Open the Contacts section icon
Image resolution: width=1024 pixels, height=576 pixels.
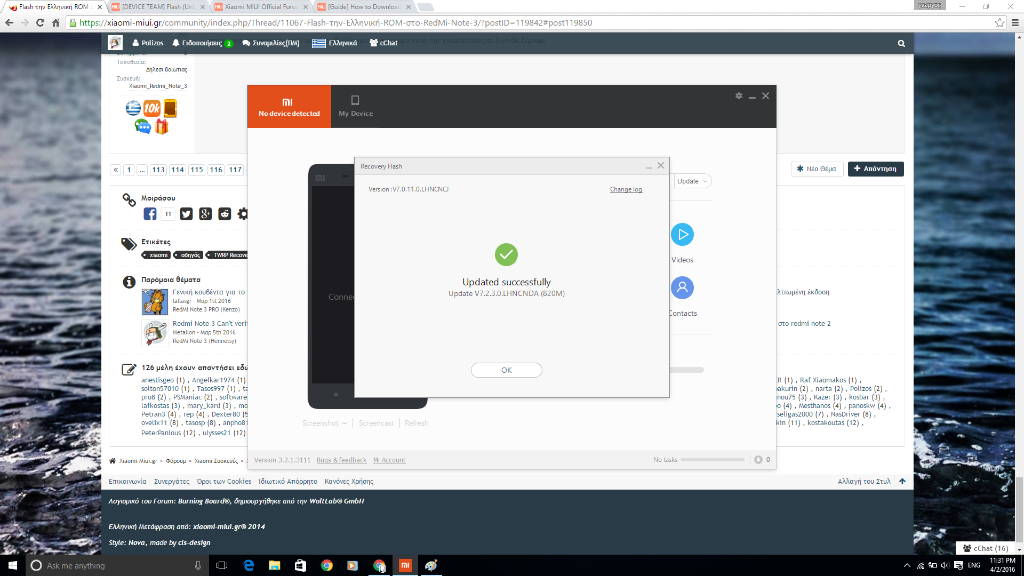pos(682,288)
